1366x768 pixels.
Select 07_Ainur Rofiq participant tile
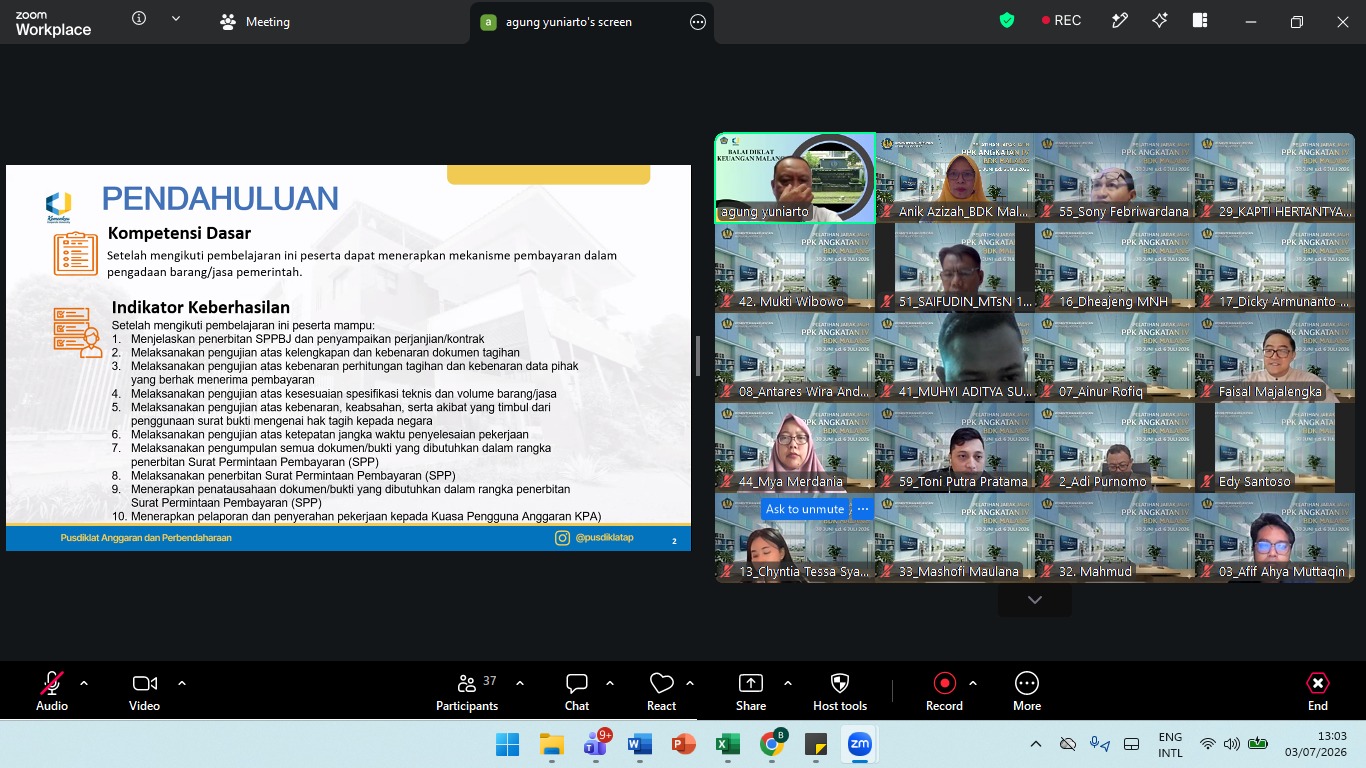(x=1115, y=357)
